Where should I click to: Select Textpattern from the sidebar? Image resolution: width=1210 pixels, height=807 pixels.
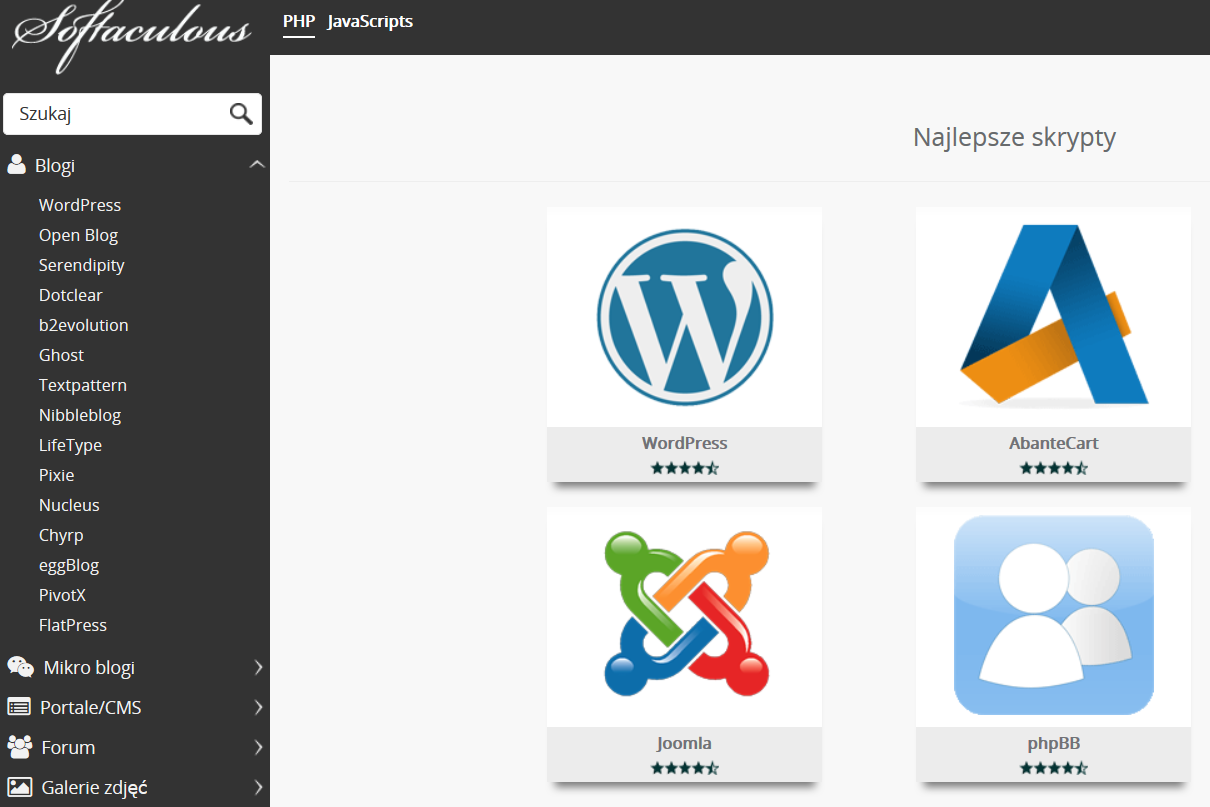point(83,385)
